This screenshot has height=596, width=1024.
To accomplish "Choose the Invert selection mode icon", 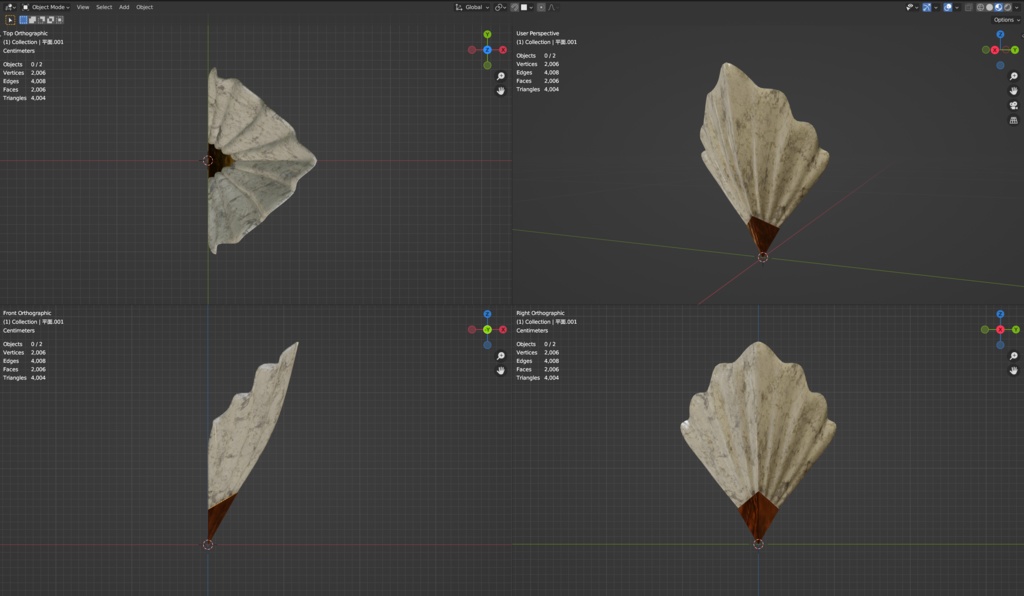I will point(50,20).
